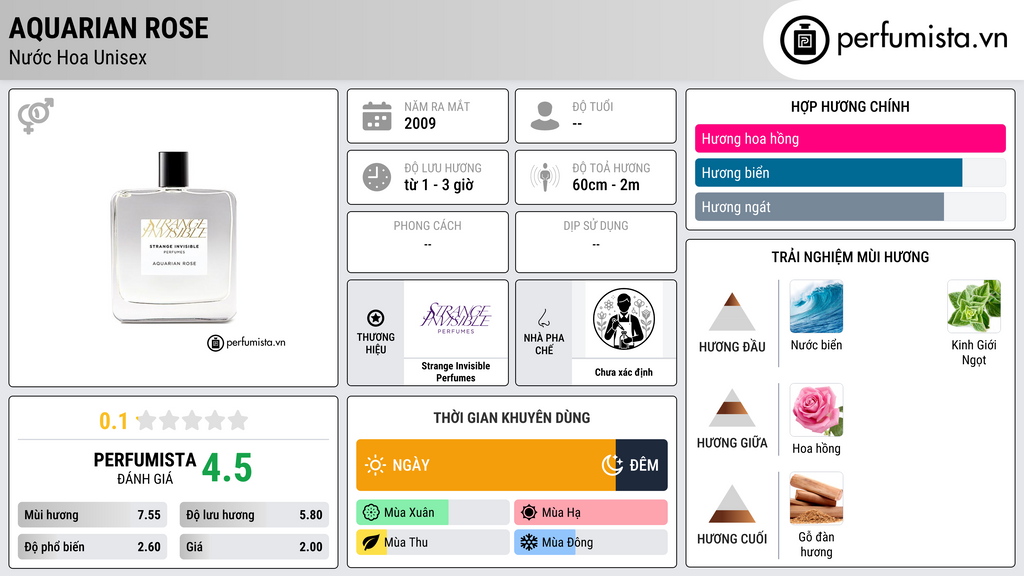
Task: Click the clock icon for longevity
Action: coord(377,177)
